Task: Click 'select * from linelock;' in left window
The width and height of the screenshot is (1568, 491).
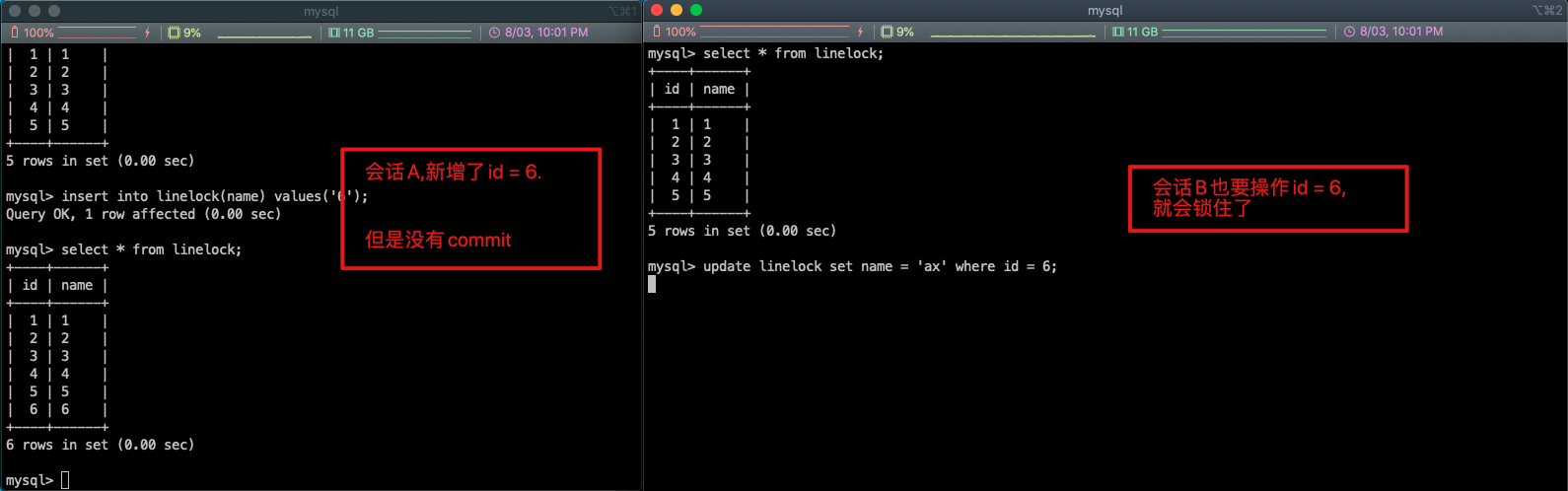Action: tap(152, 249)
